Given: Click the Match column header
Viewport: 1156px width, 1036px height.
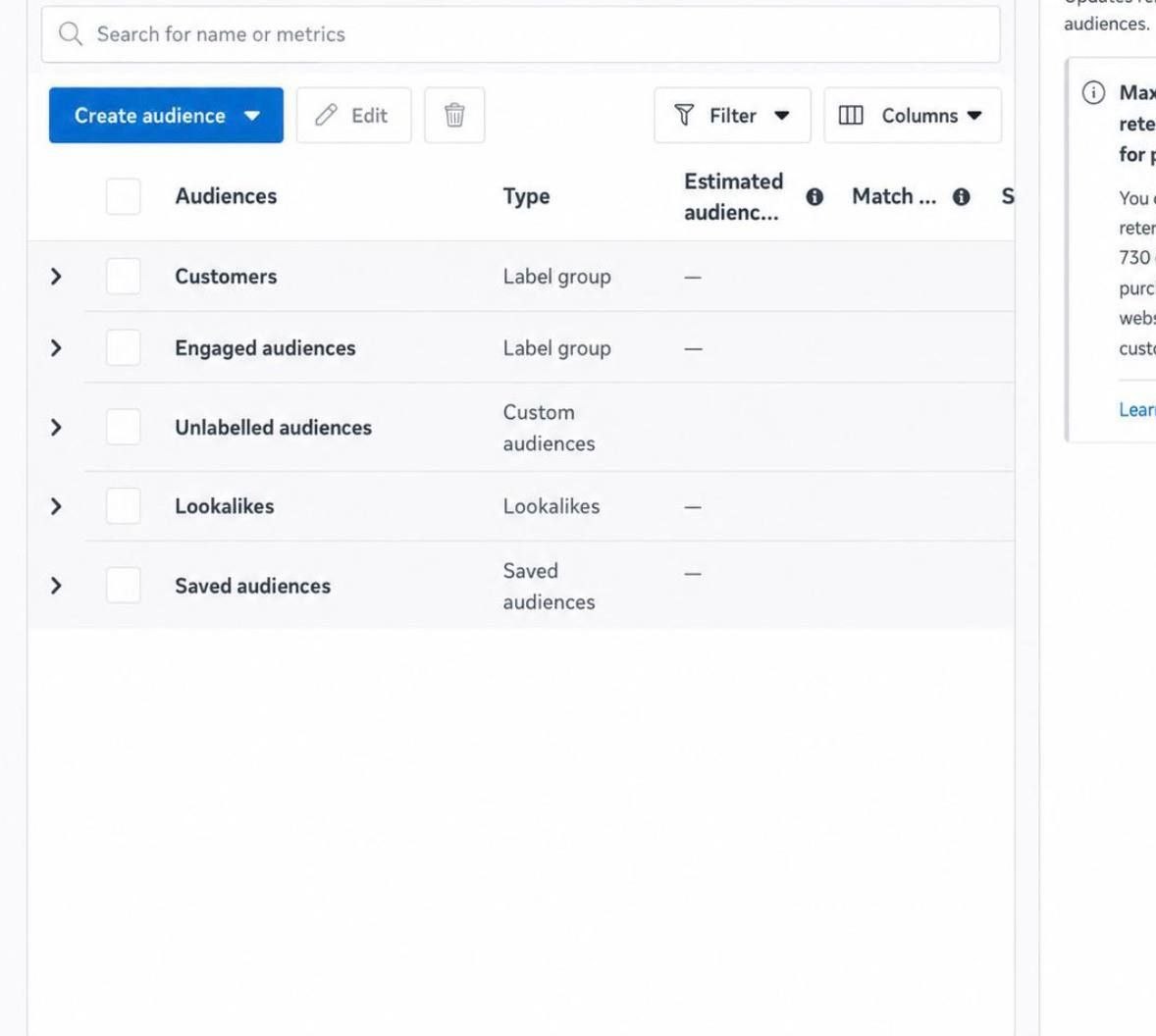Looking at the screenshot, I should pos(894,197).
